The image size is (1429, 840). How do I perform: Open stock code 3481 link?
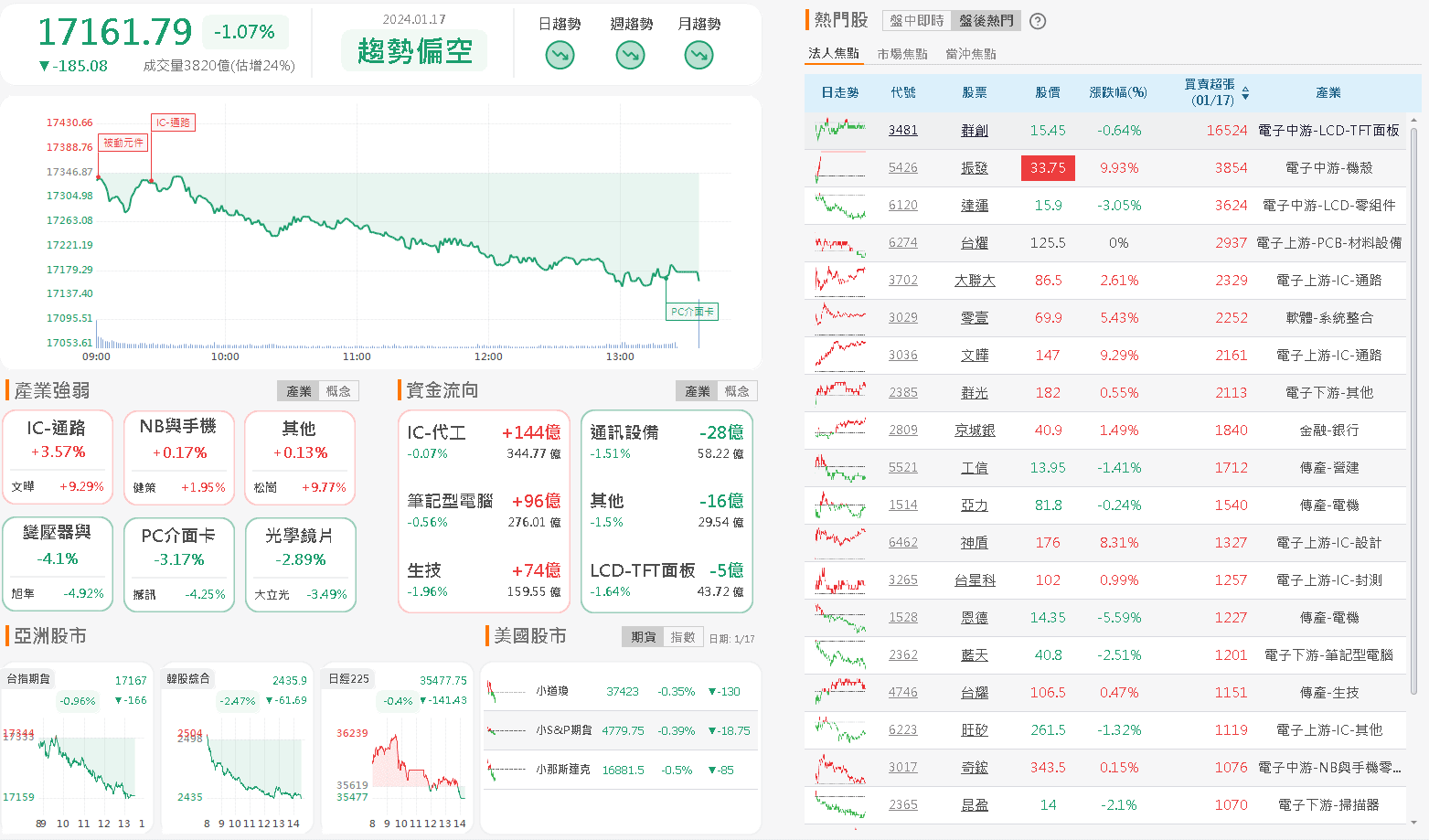[x=903, y=131]
